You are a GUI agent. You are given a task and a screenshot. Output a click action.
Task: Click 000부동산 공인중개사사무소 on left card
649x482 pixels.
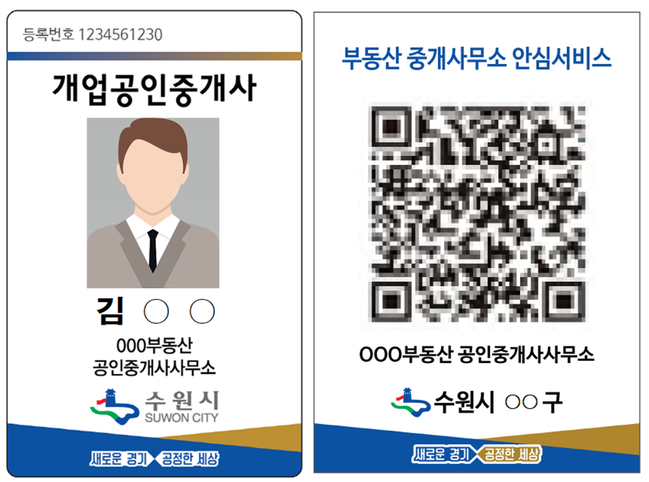(x=154, y=356)
